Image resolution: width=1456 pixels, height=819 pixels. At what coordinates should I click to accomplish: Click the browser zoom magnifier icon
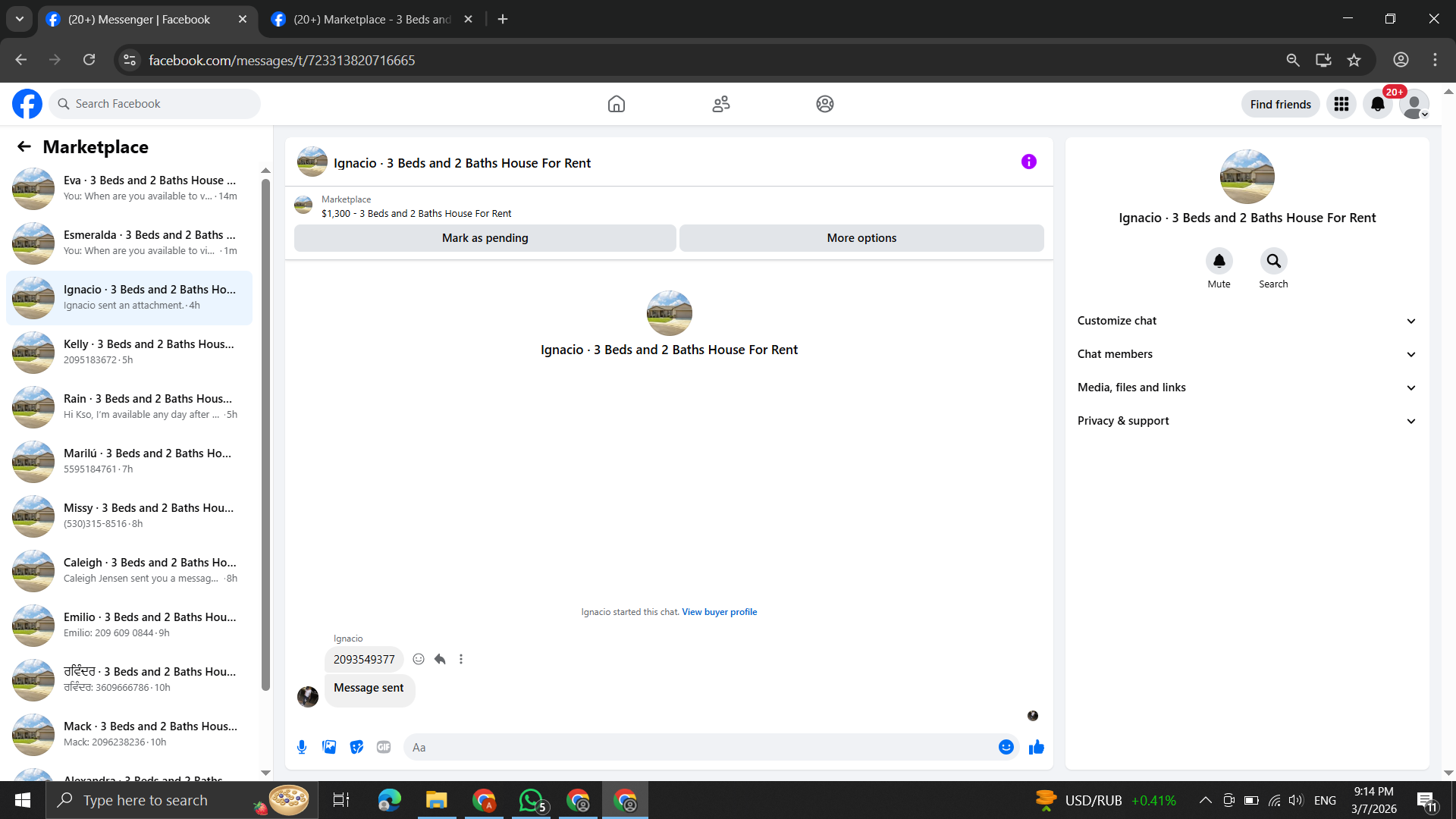pos(1293,60)
